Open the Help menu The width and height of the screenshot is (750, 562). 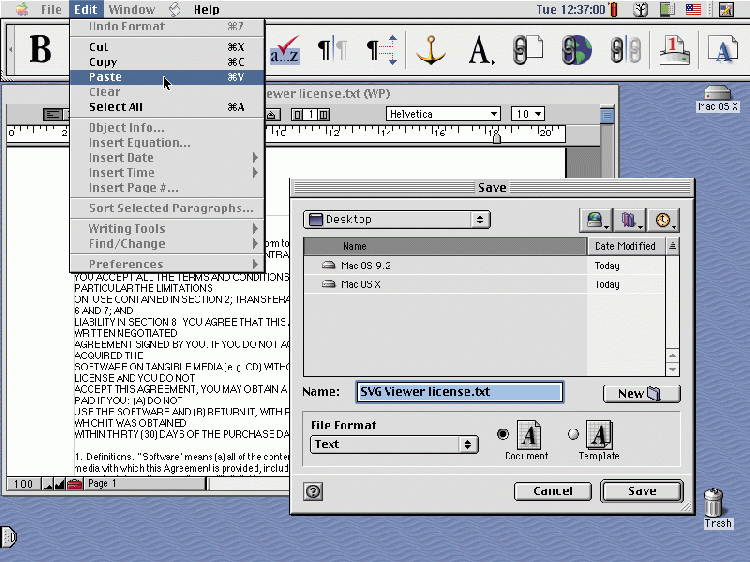click(x=207, y=10)
